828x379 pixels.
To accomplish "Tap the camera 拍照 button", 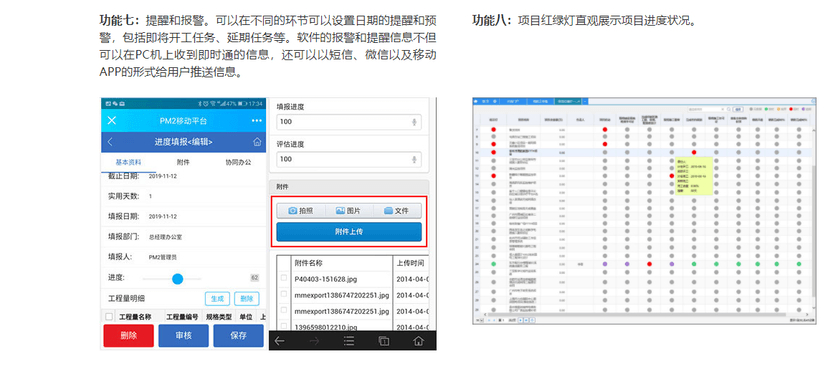I will [300, 211].
